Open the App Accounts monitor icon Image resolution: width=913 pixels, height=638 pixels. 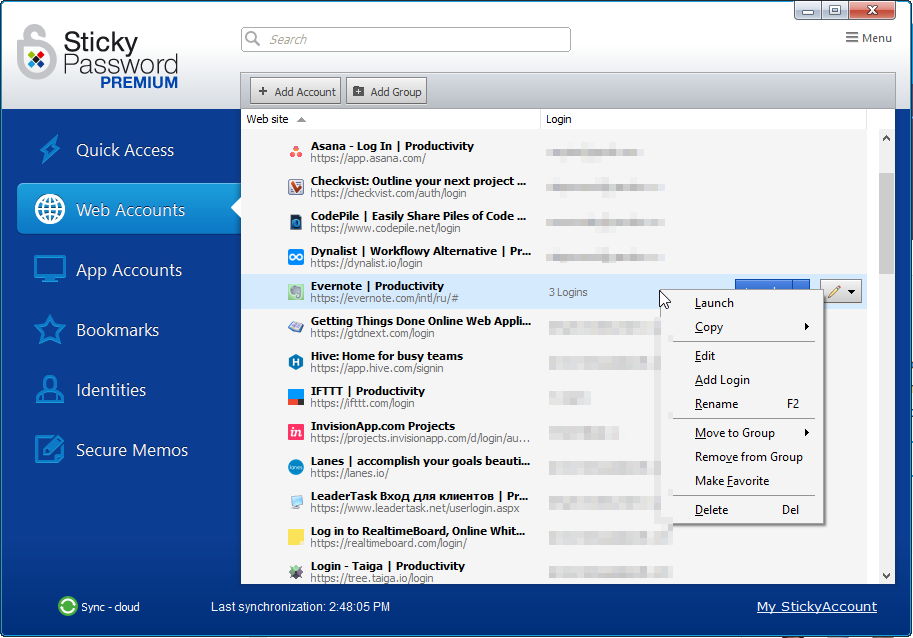coord(50,270)
